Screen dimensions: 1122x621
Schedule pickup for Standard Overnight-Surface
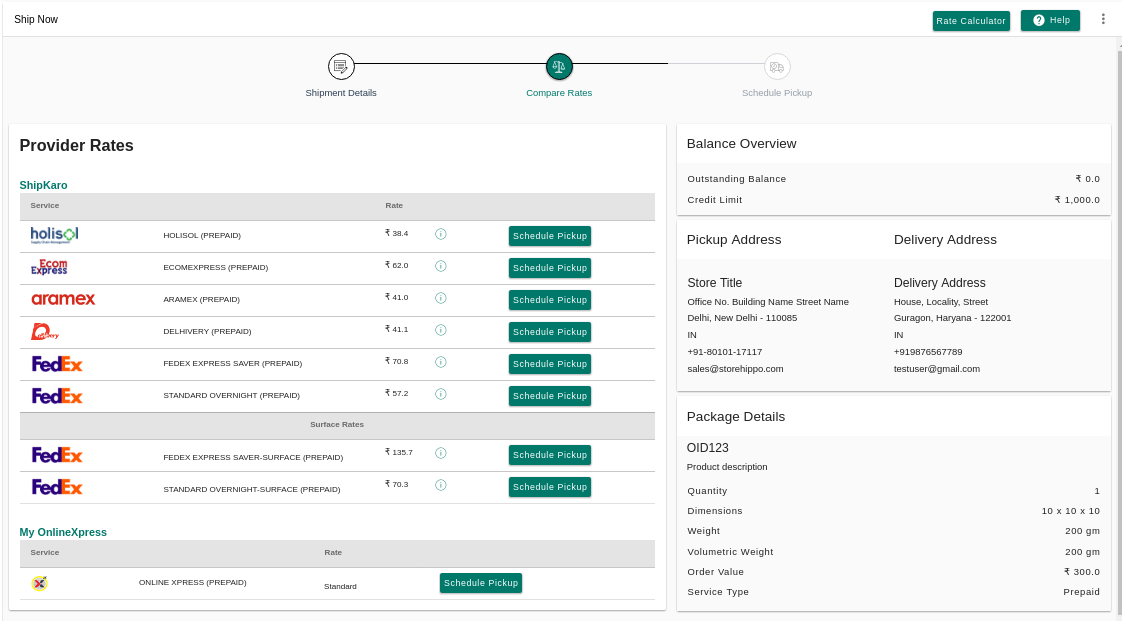(x=550, y=487)
